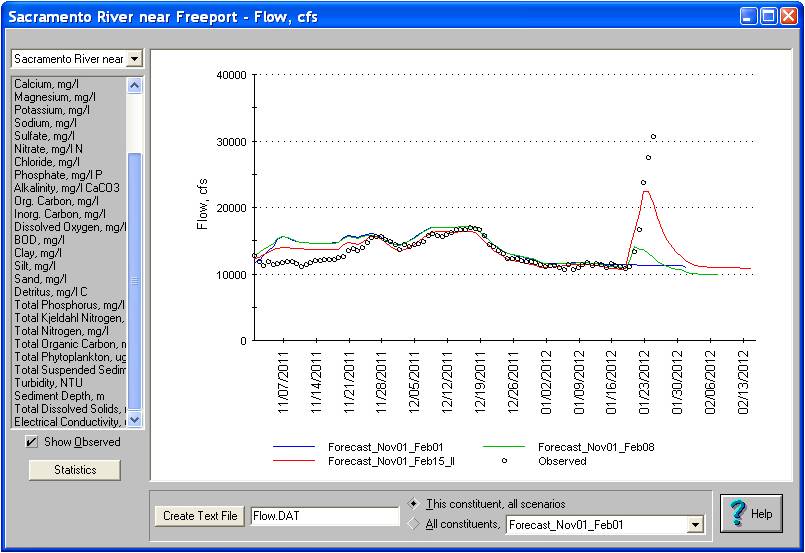Click the 01/23/2012 date axis label
Viewport: 805px width, 553px height.
(x=644, y=383)
